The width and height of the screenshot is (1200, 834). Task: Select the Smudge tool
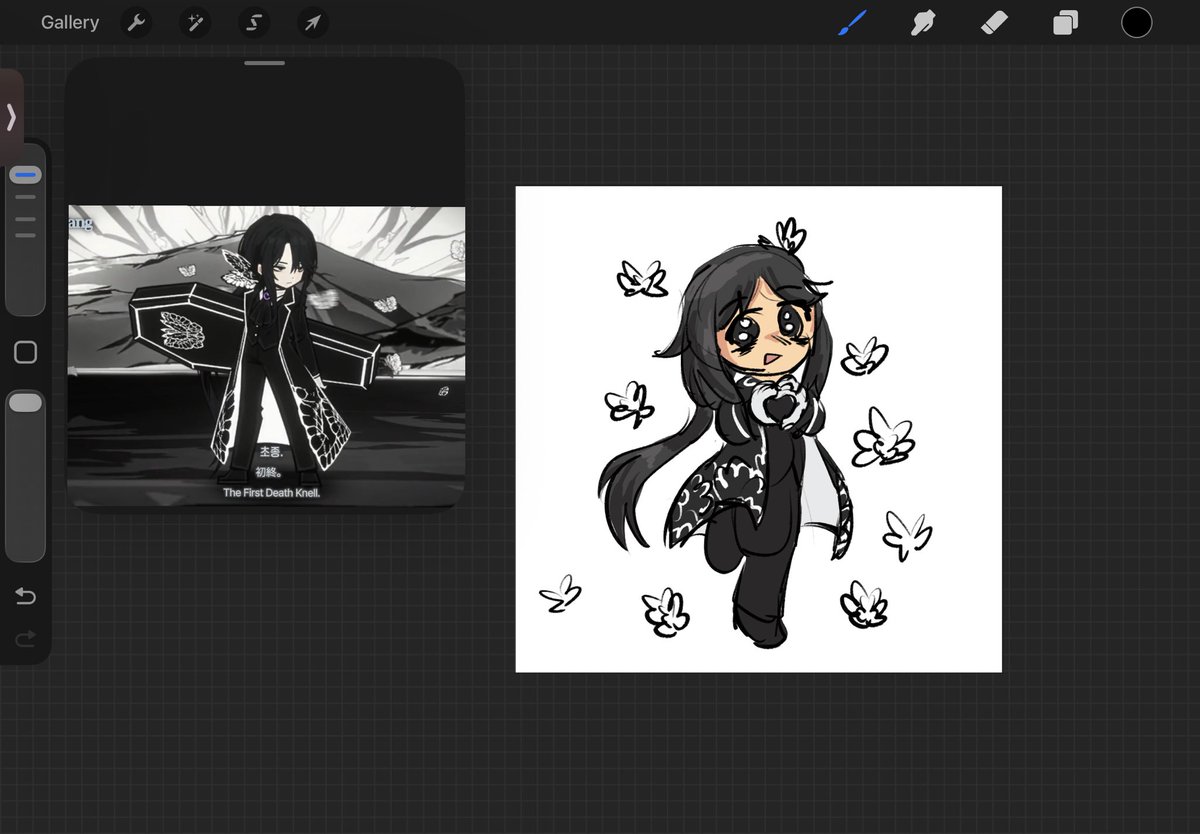click(x=922, y=22)
